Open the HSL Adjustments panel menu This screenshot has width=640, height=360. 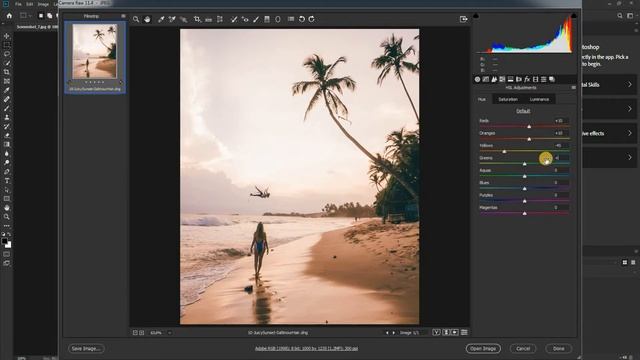(x=573, y=87)
